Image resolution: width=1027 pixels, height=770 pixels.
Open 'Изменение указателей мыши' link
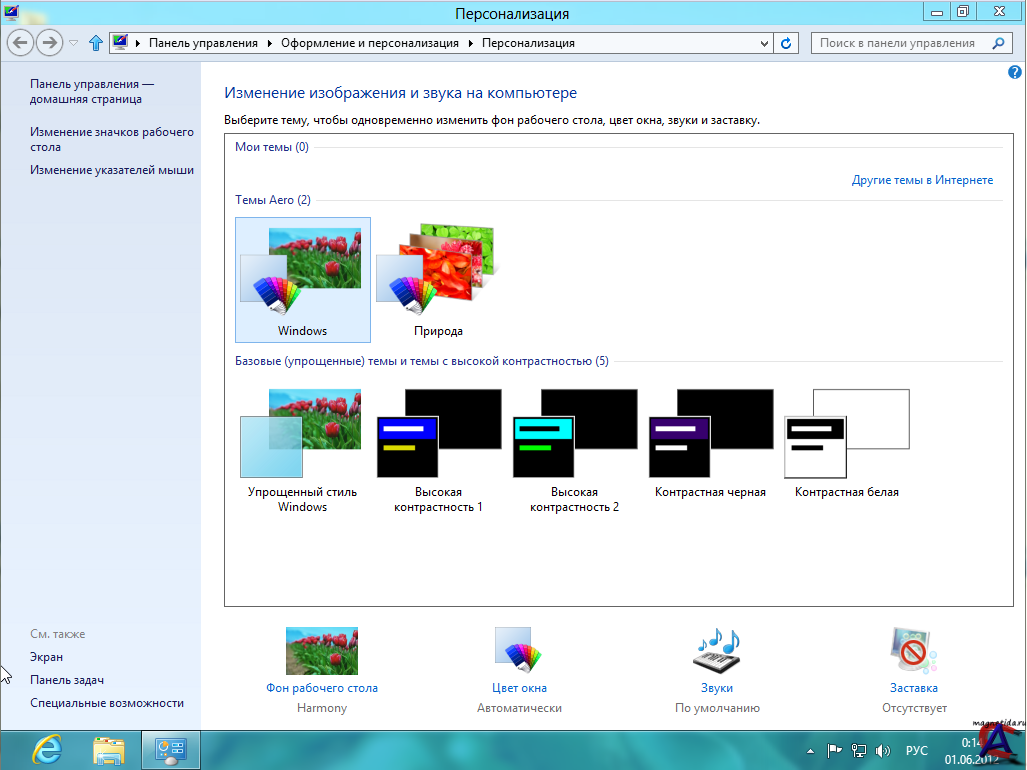112,170
